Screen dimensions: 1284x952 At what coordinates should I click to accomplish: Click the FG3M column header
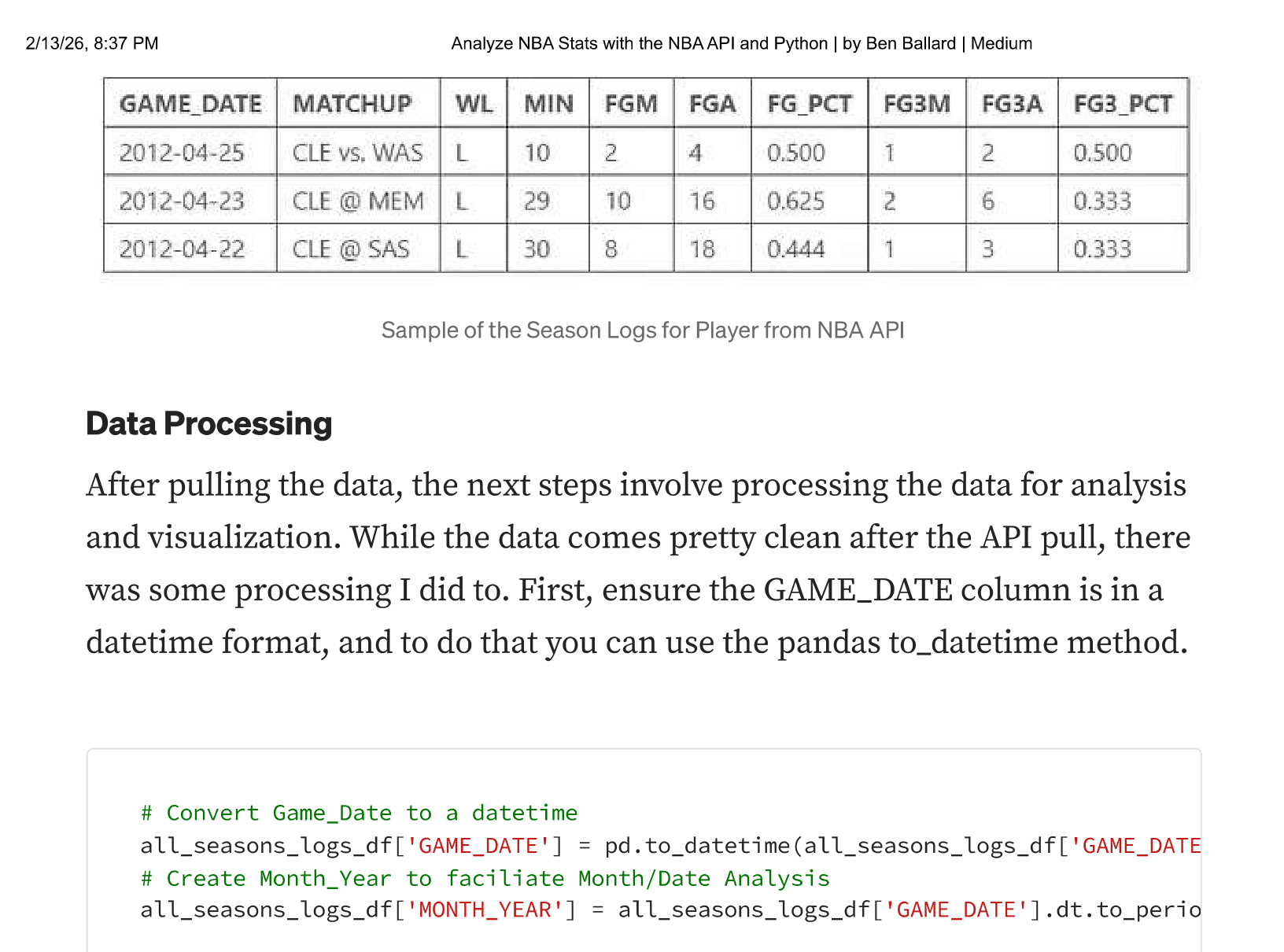(917, 104)
